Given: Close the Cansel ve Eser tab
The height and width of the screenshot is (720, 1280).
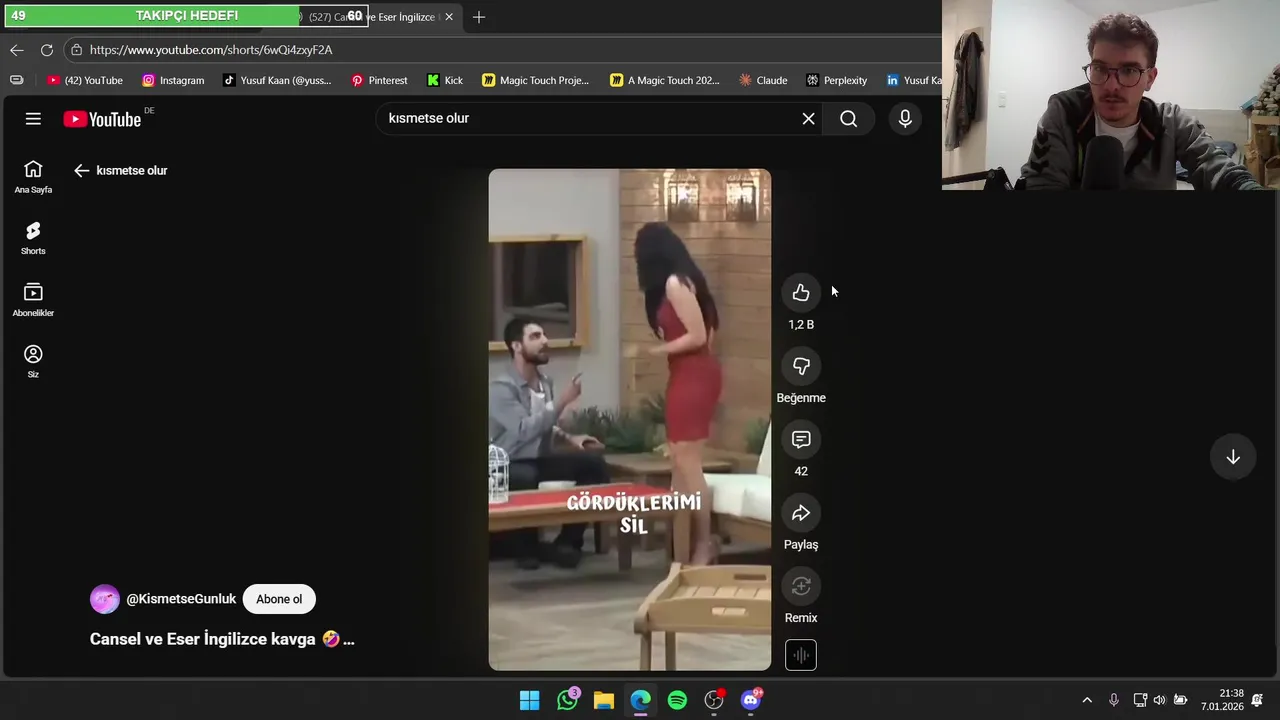Looking at the screenshot, I should pyautogui.click(x=449, y=17).
